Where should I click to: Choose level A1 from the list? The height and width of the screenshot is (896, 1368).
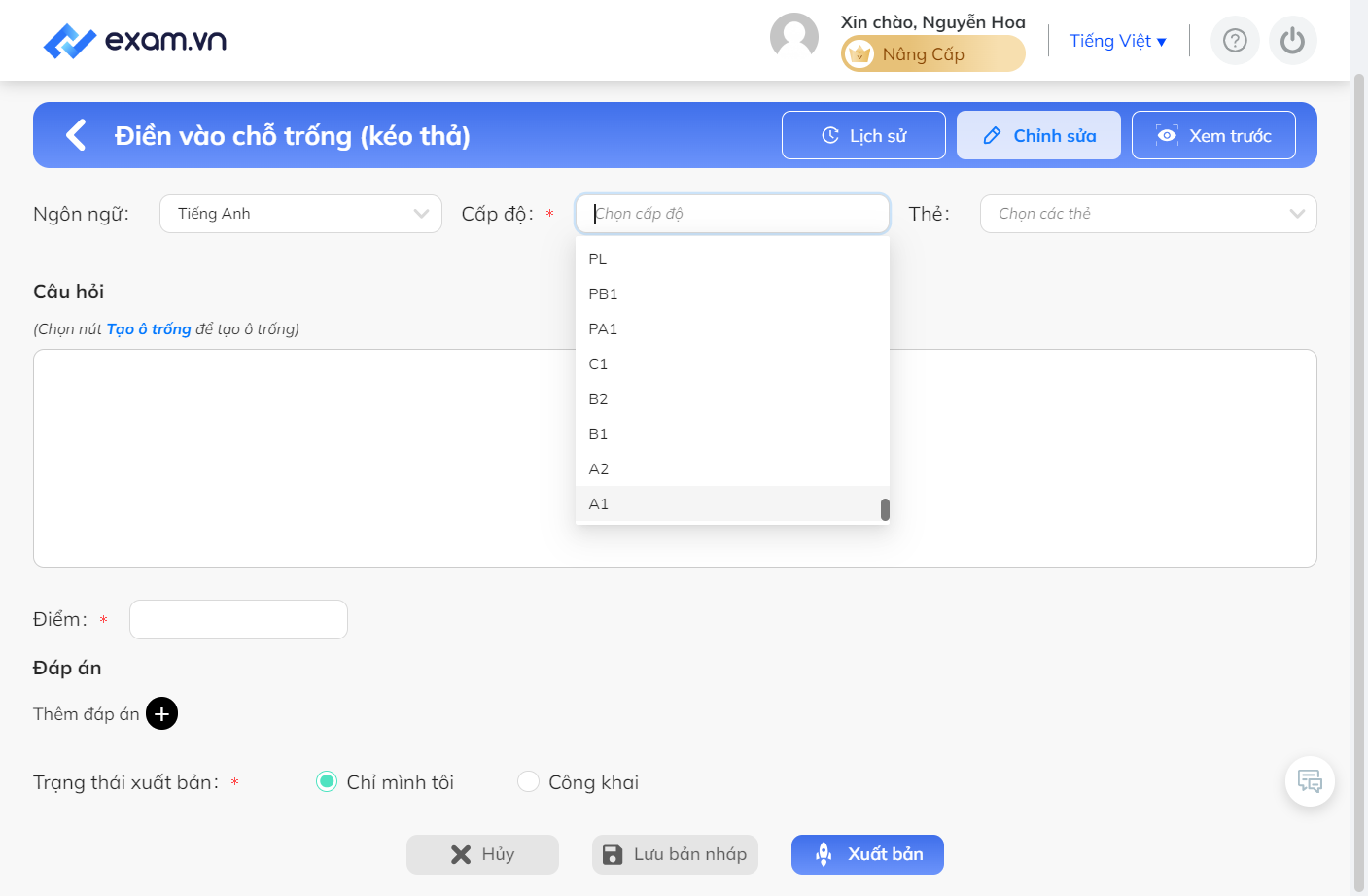tap(732, 504)
